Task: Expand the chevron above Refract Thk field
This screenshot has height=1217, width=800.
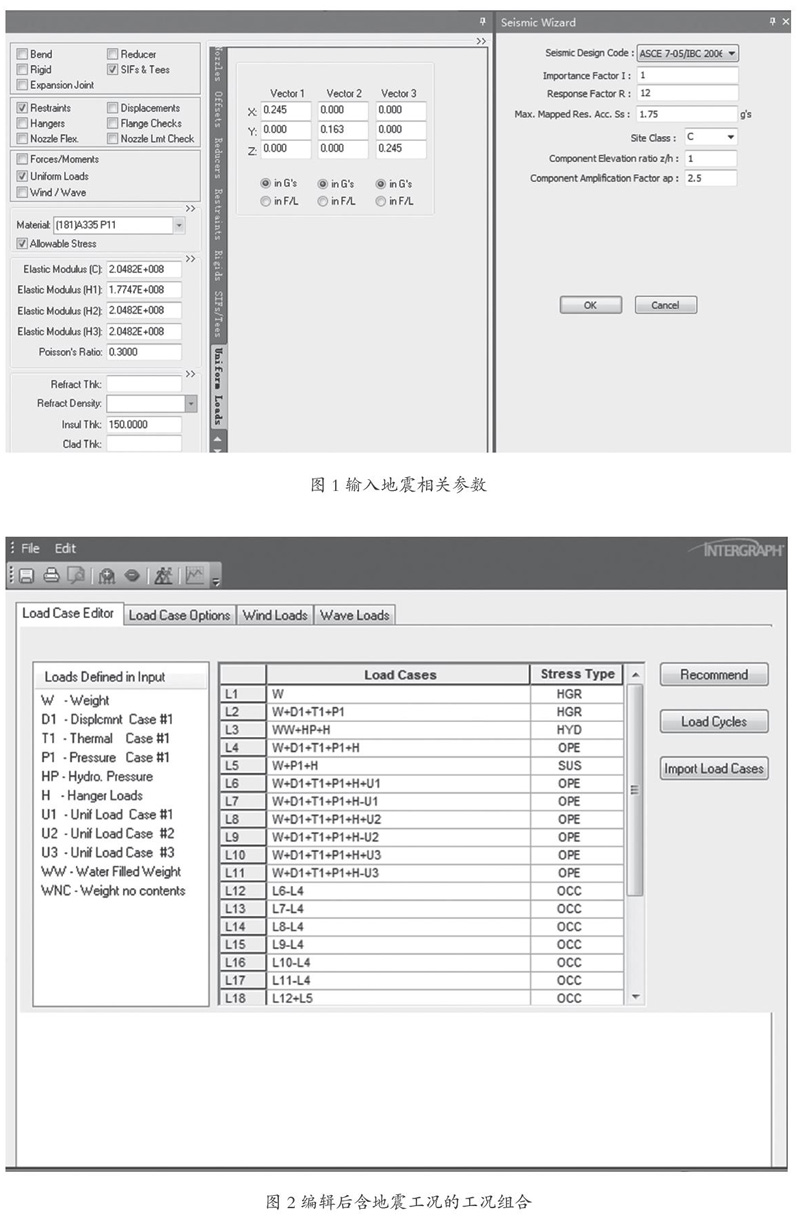Action: [x=191, y=373]
